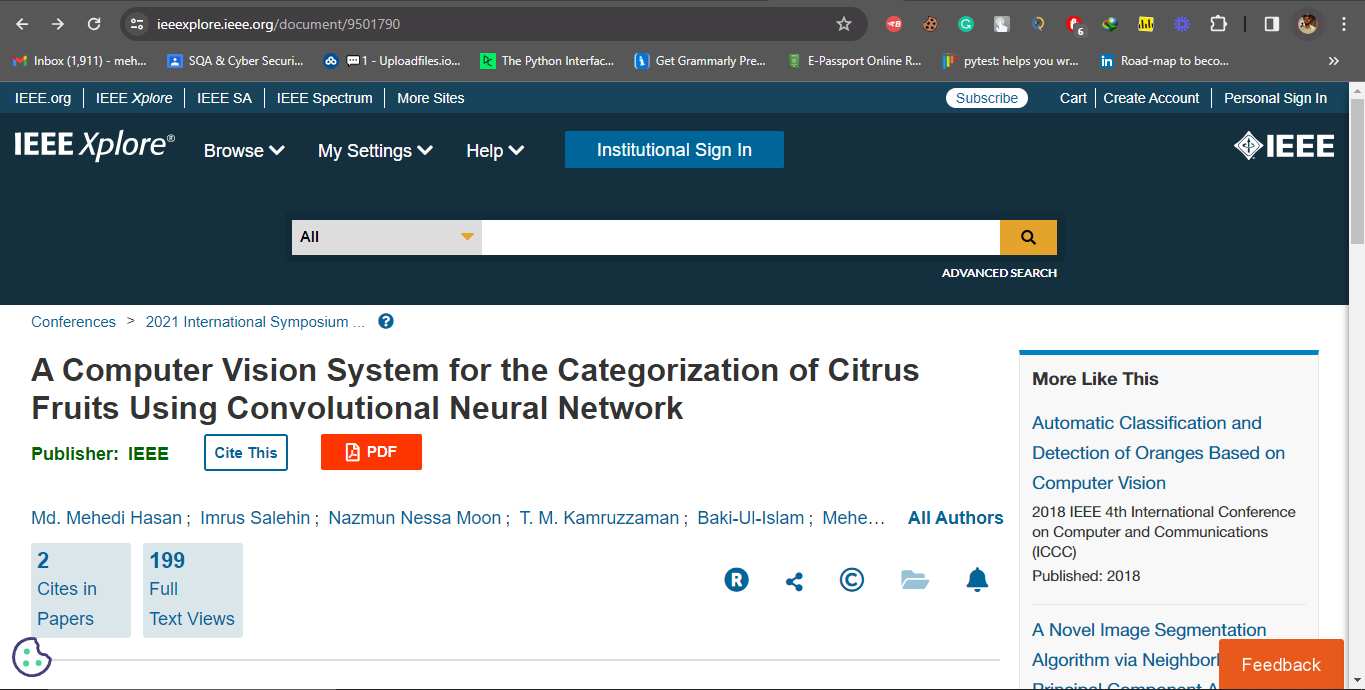1365x690 pixels.
Task: Open the pytest bookmark
Action: (1011, 61)
